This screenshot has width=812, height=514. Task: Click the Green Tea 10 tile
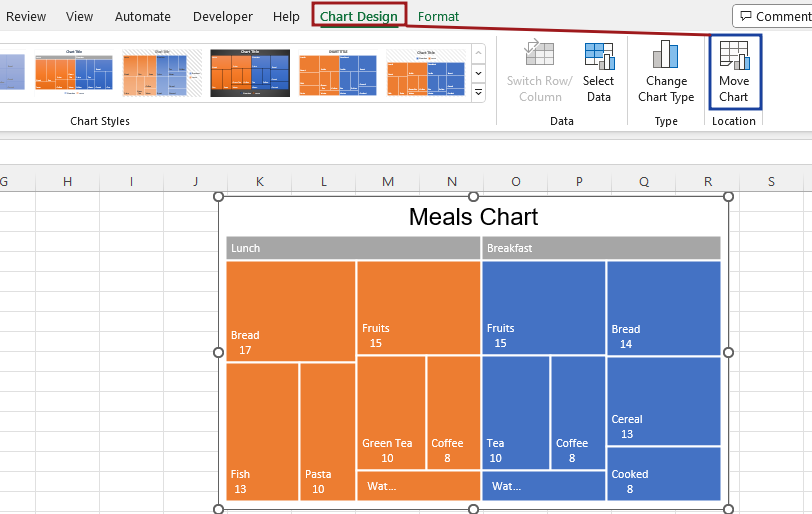[392, 413]
